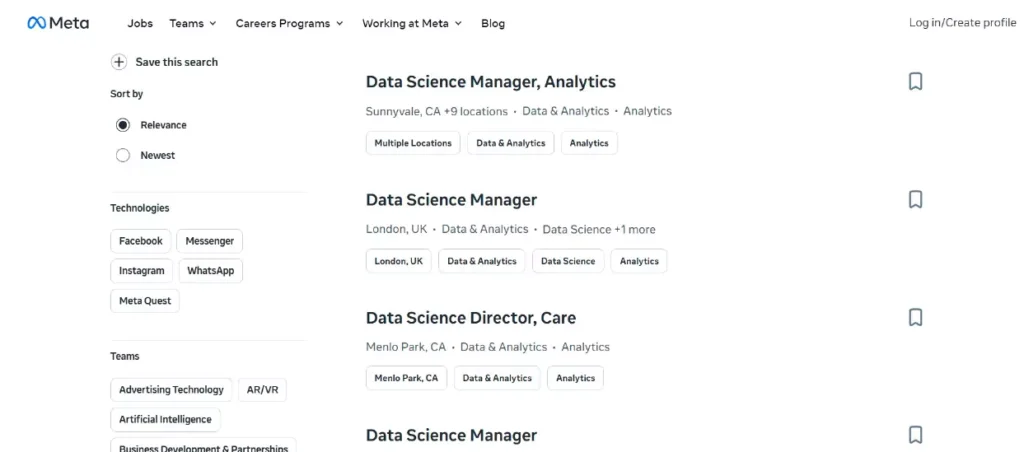
Task: Bookmark the Data Science Director, Care job
Action: (x=916, y=317)
